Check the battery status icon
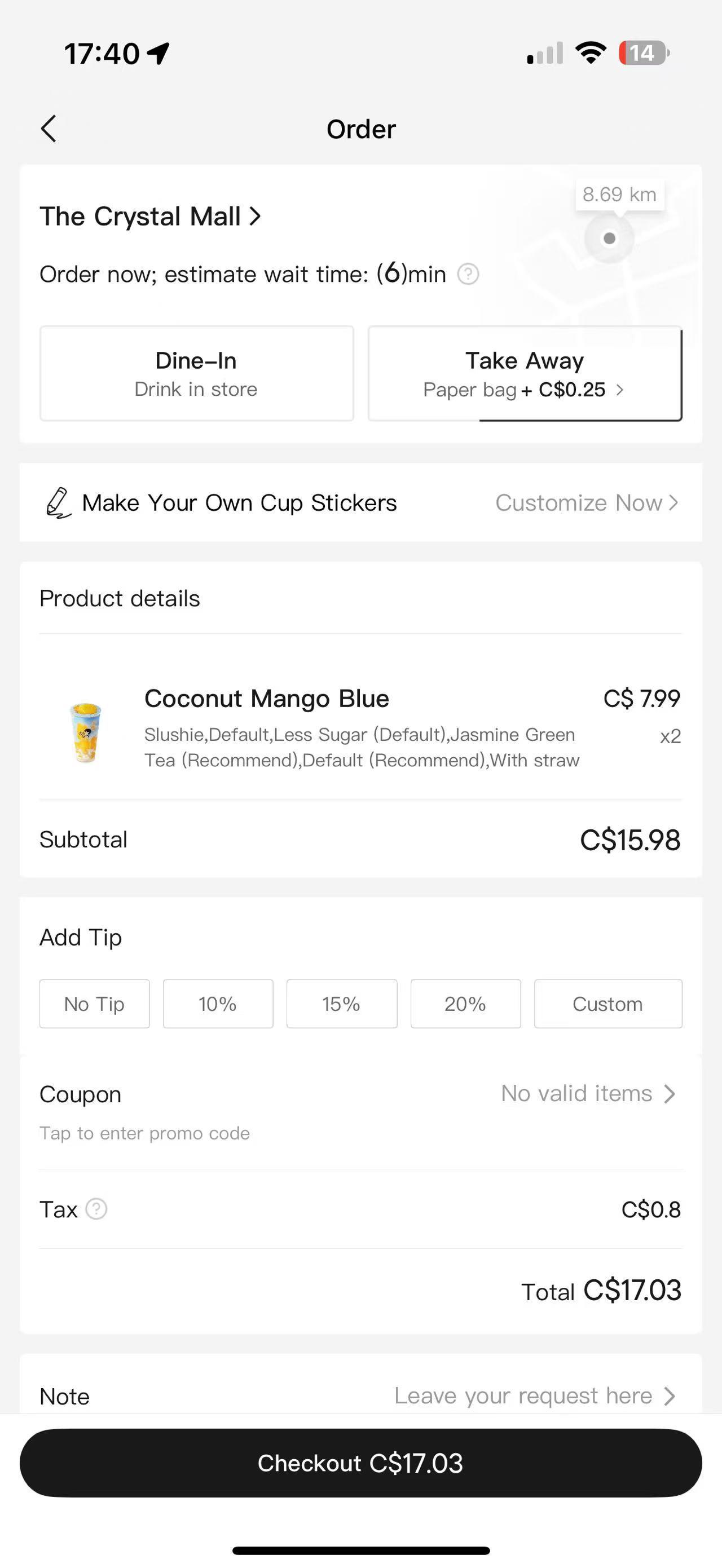This screenshot has width=722, height=1568. pyautogui.click(x=644, y=53)
